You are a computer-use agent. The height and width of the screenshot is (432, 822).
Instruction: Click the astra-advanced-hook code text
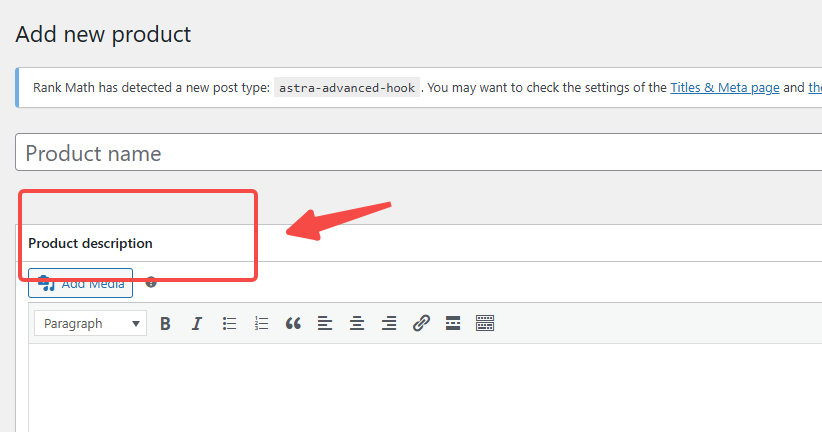(347, 88)
